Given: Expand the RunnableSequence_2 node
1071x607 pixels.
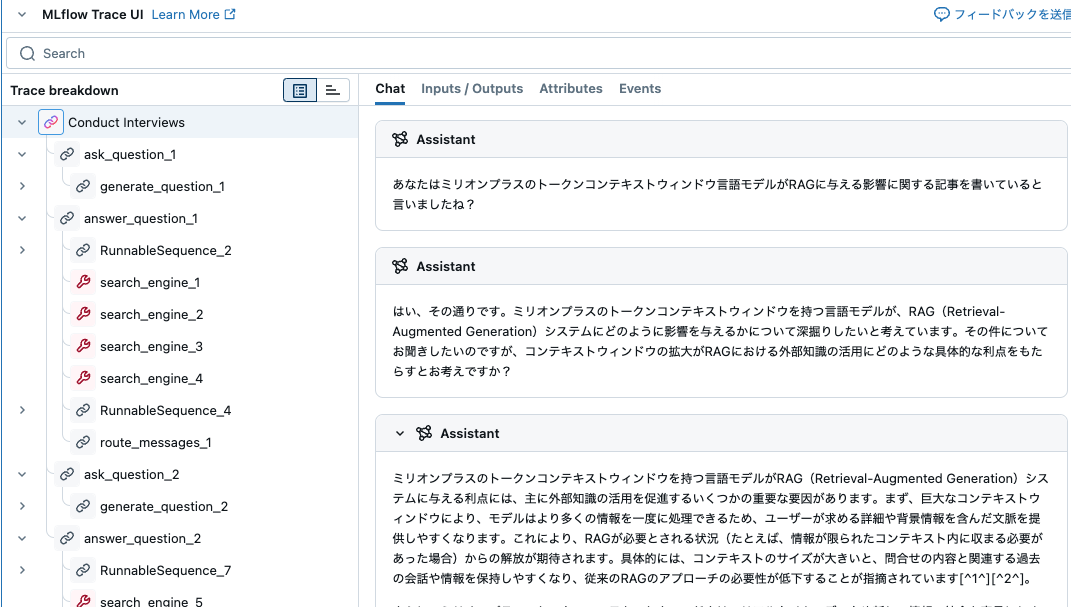Looking at the screenshot, I should (x=20, y=250).
